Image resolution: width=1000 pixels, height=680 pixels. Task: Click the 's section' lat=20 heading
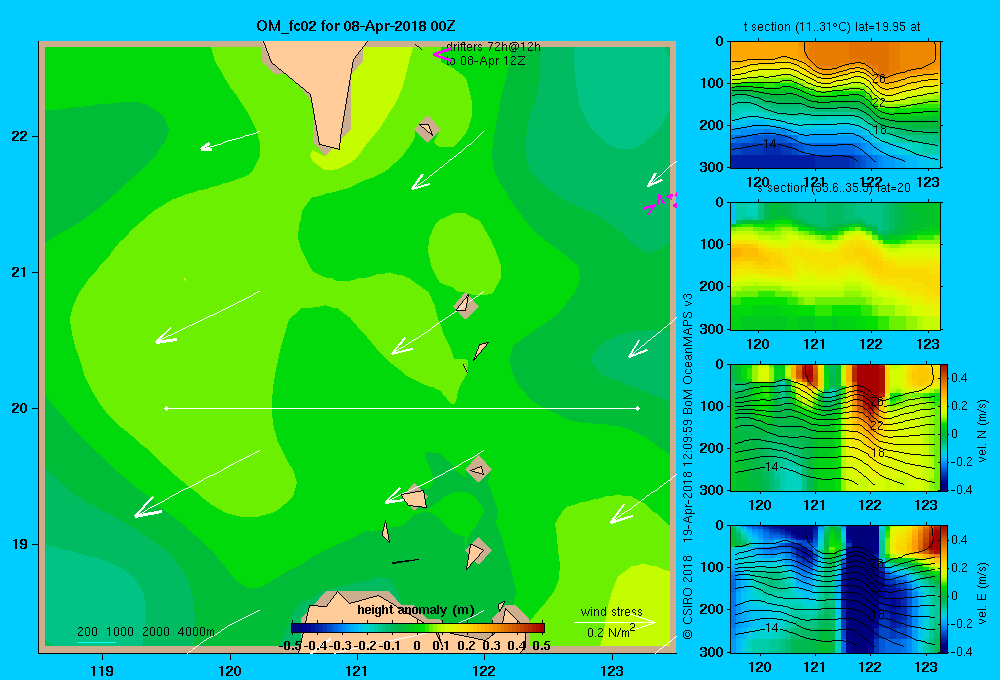[833, 188]
